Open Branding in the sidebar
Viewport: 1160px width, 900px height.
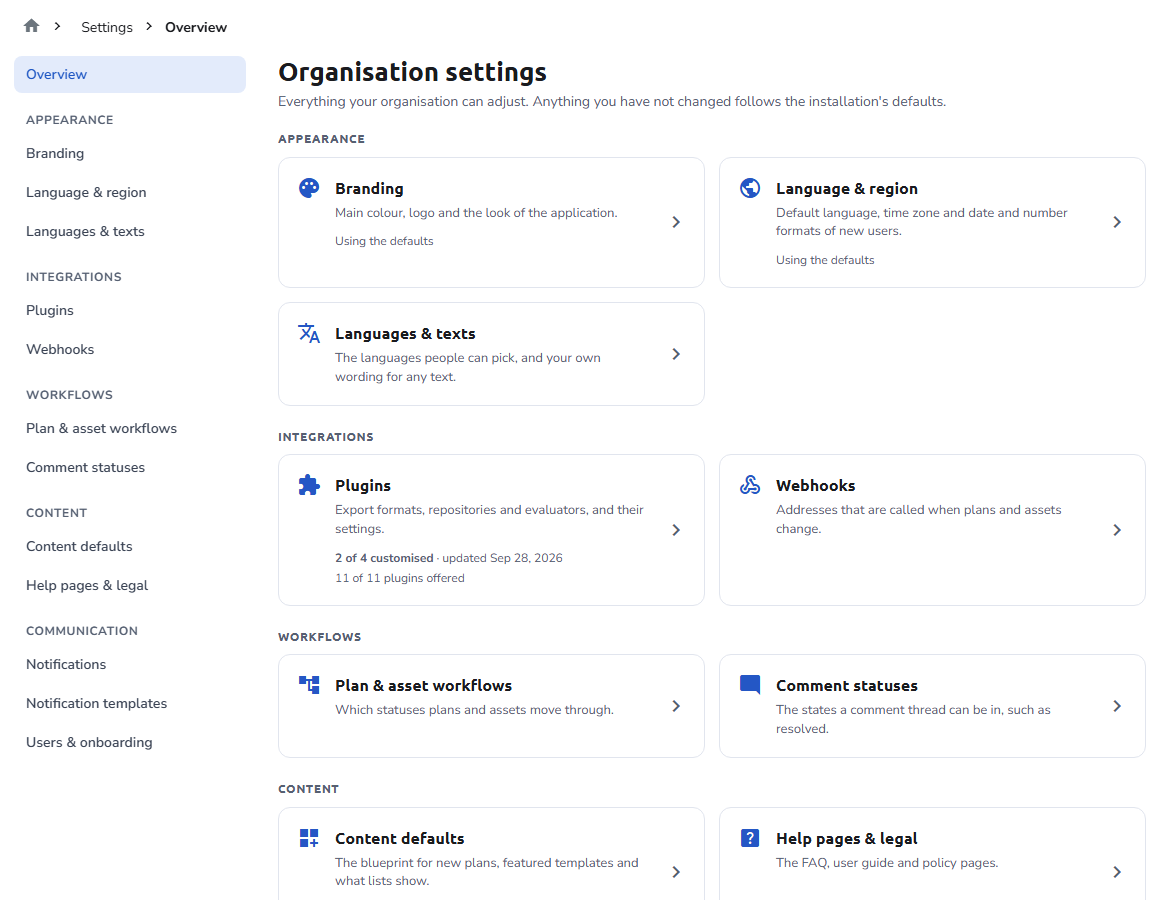[129, 153]
